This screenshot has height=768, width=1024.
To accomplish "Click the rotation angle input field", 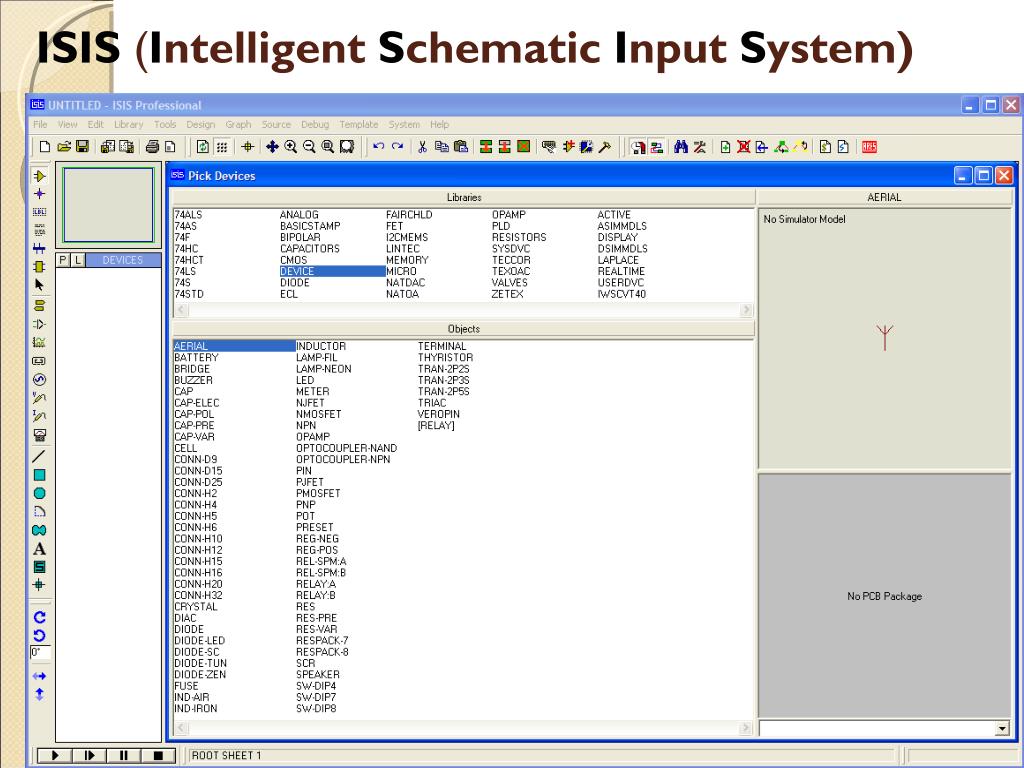I will (x=40, y=652).
